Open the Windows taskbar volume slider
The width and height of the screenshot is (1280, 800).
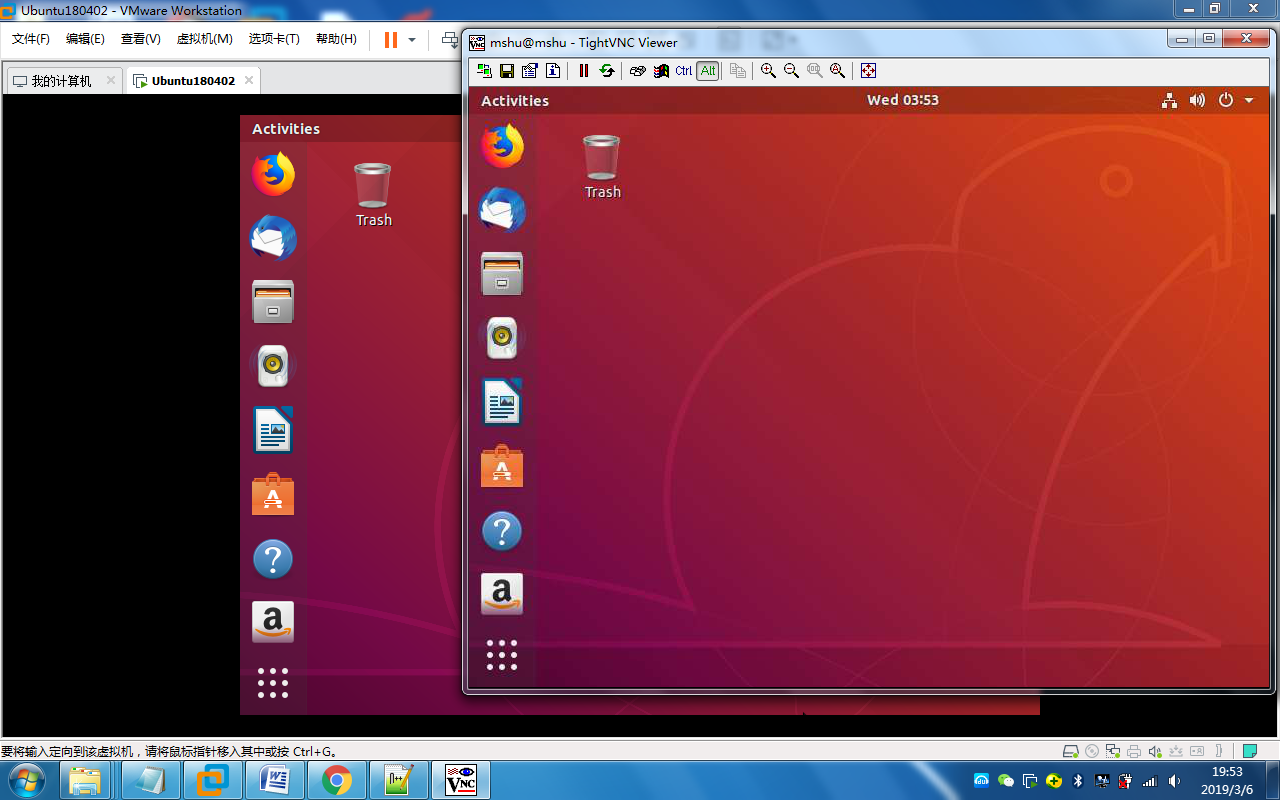coord(1174,781)
